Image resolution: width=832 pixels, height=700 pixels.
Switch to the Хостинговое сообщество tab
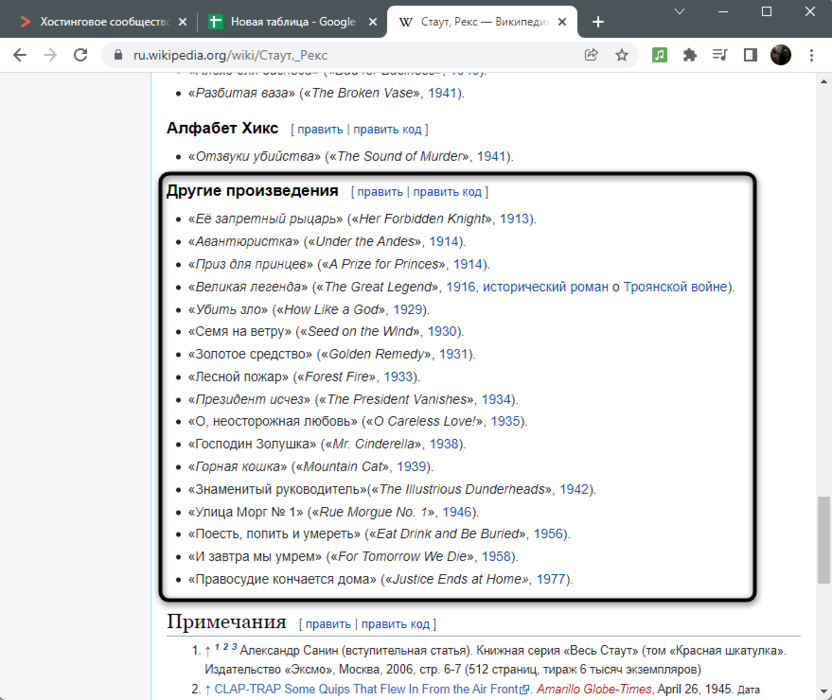pos(98,22)
